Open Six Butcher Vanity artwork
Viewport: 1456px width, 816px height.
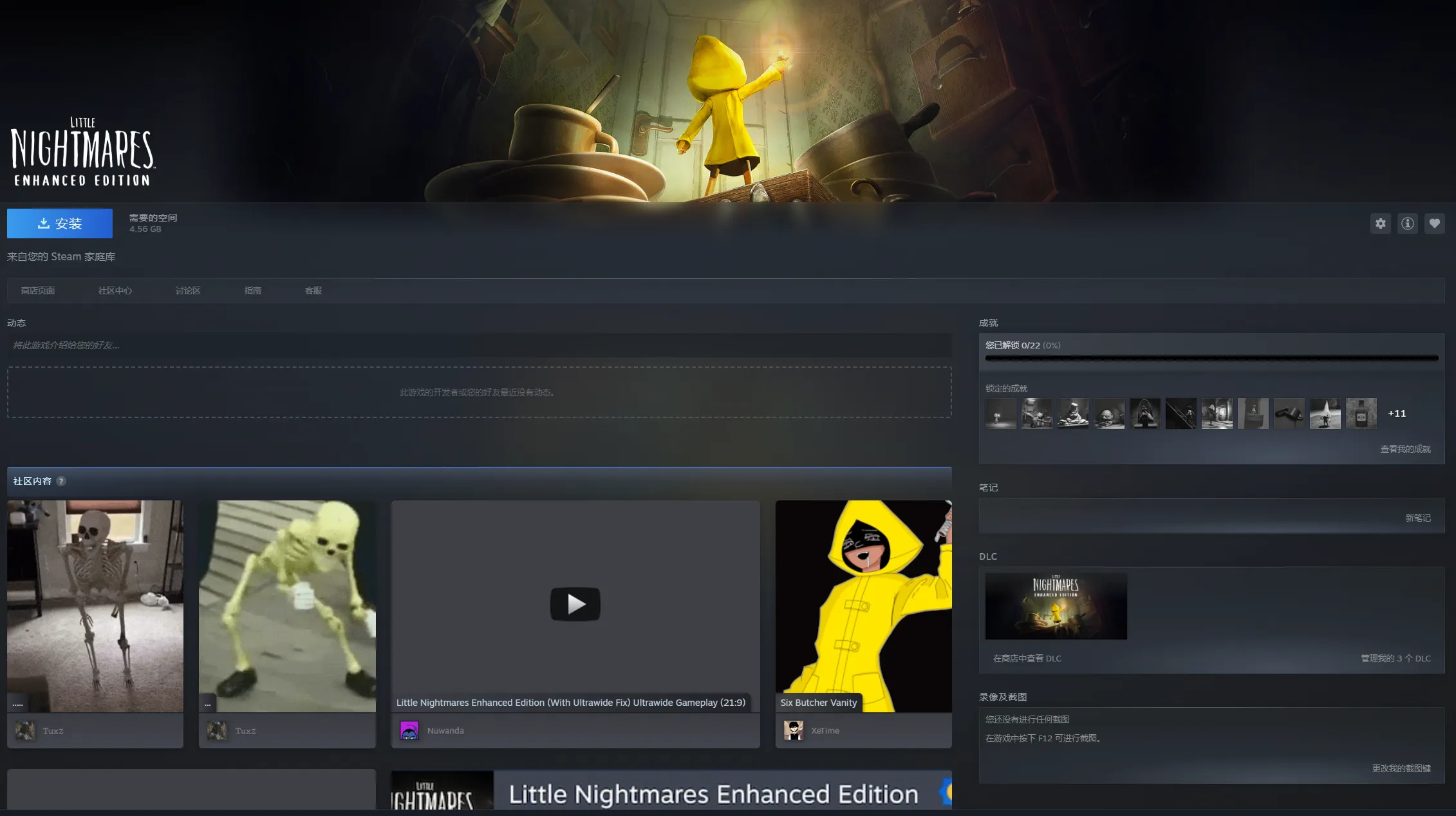coord(863,605)
